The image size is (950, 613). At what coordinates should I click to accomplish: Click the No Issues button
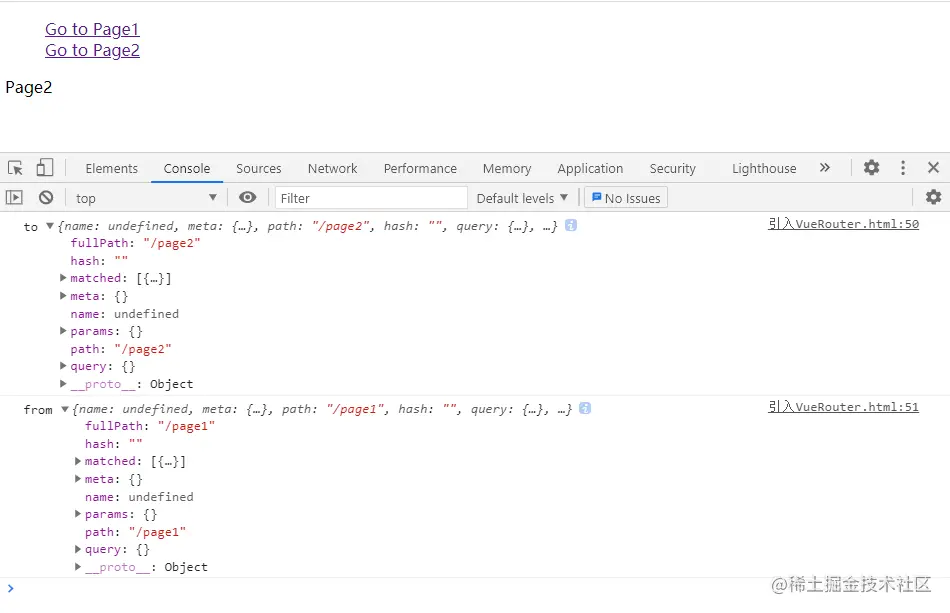coord(626,198)
